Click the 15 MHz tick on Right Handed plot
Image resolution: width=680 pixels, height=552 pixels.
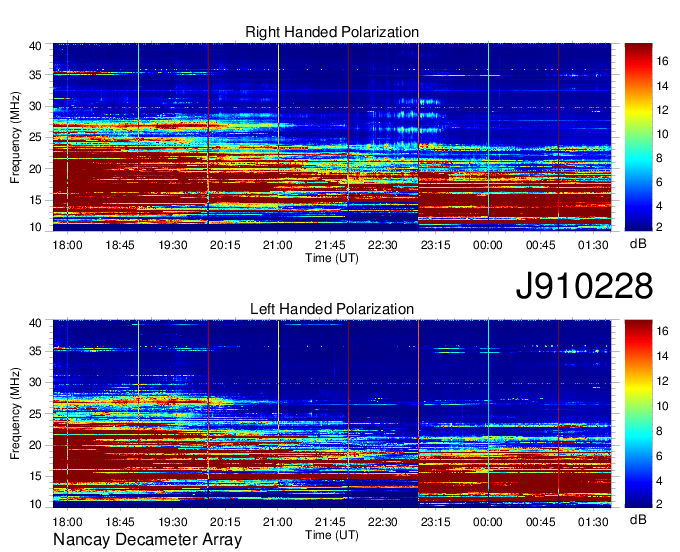coord(35,200)
